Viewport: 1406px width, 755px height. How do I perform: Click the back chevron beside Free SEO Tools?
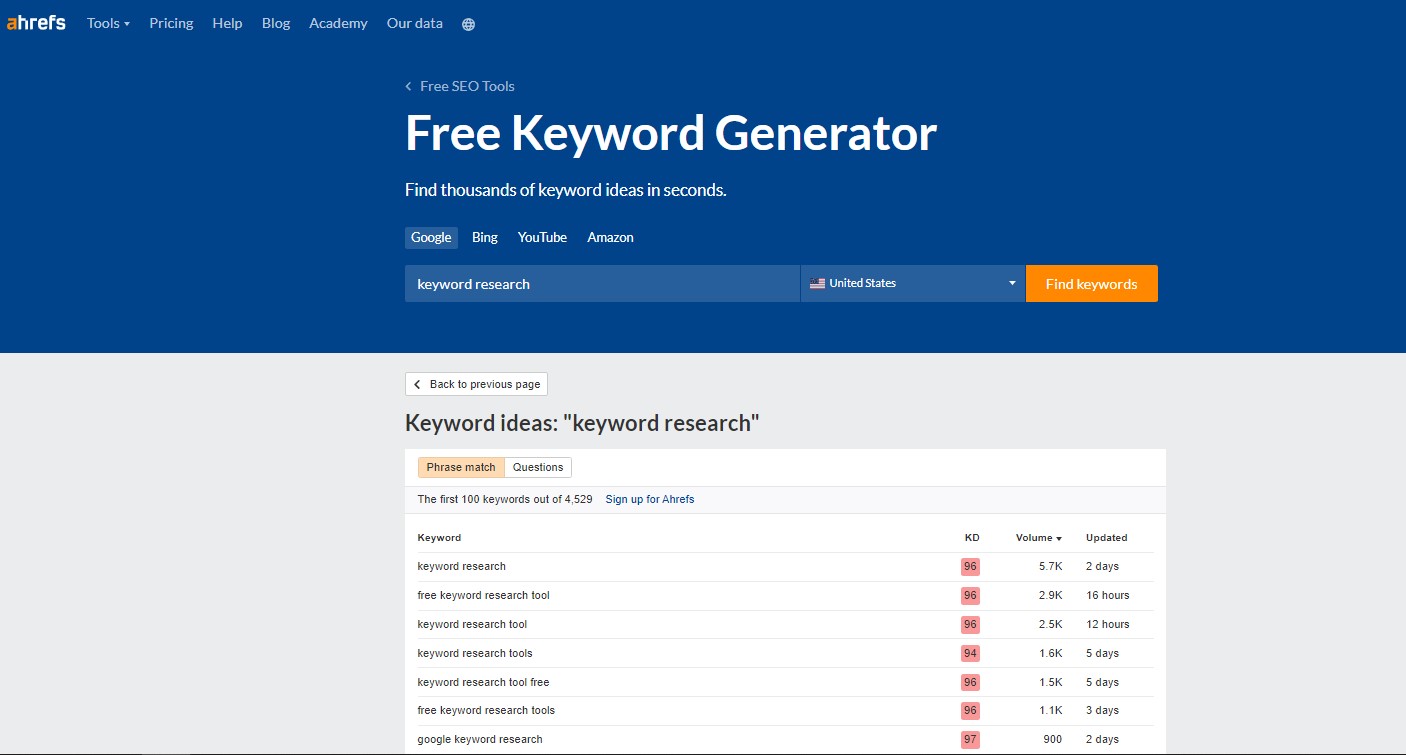[x=408, y=87]
